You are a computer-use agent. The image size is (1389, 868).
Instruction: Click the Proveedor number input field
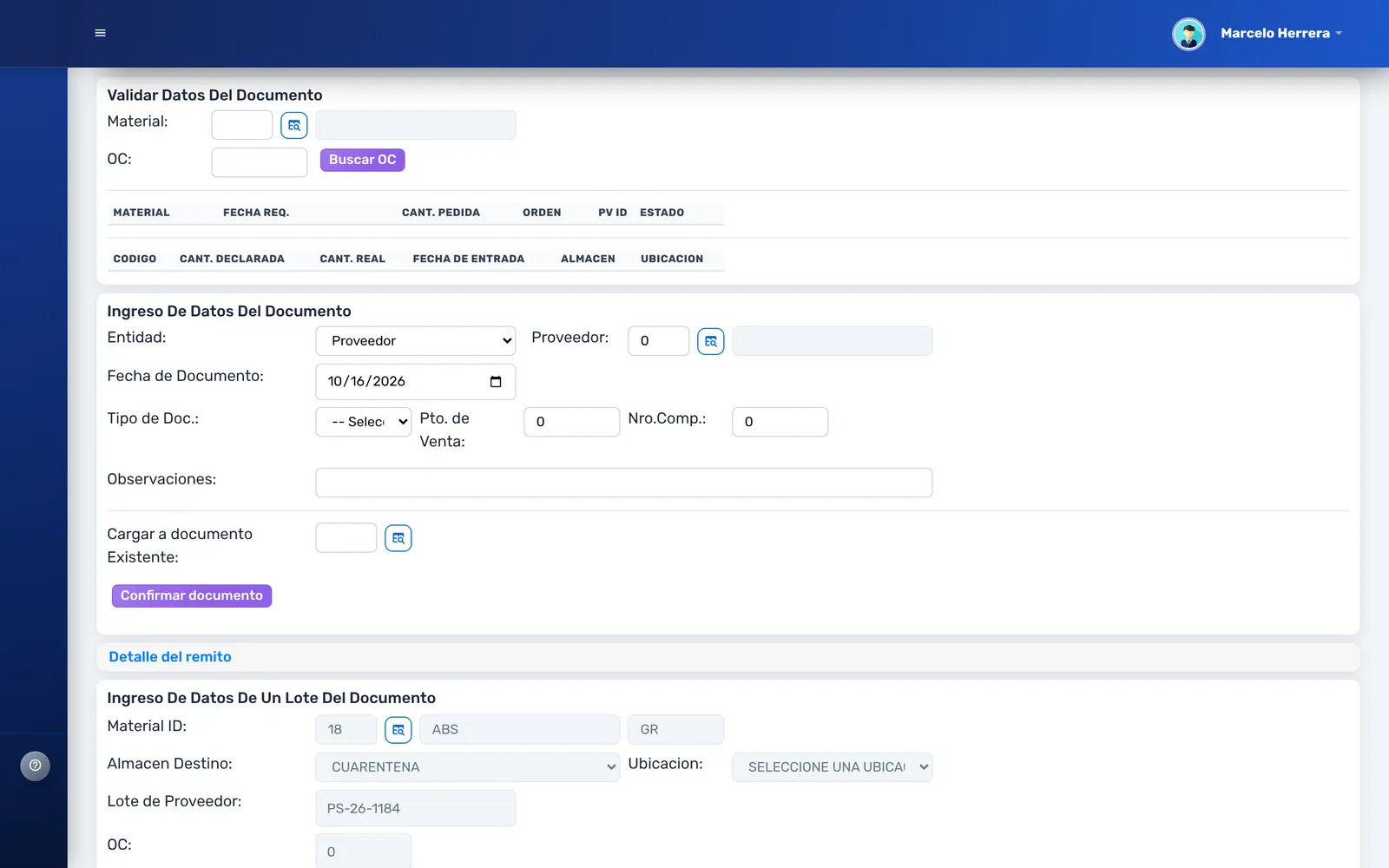659,341
